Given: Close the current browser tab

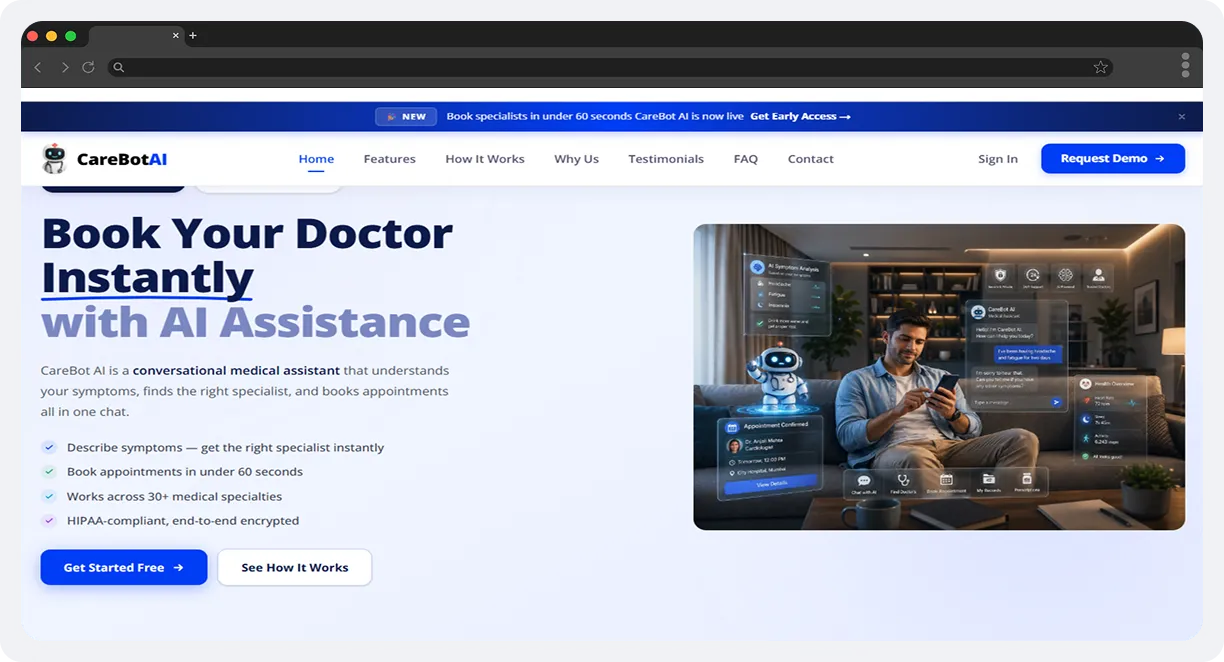Looking at the screenshot, I should click(176, 35).
